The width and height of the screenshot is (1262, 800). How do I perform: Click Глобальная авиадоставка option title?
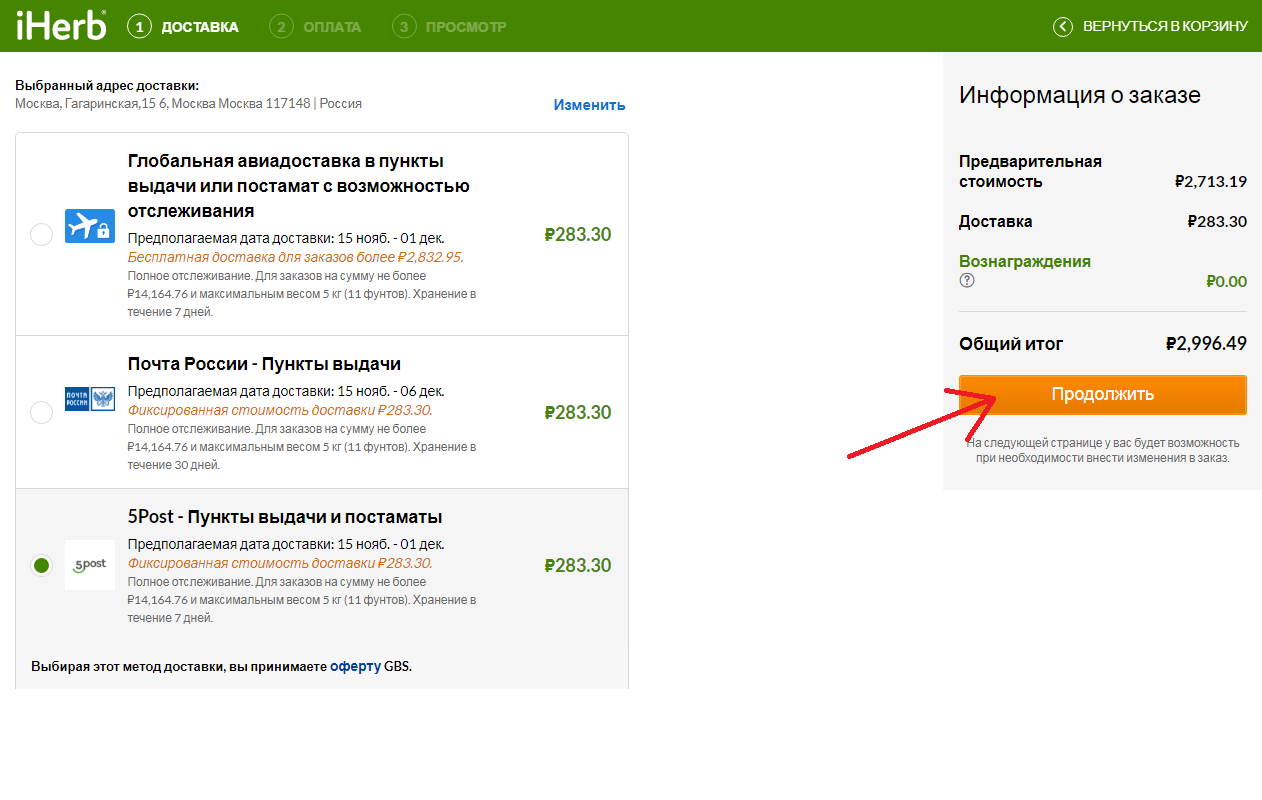[299, 186]
